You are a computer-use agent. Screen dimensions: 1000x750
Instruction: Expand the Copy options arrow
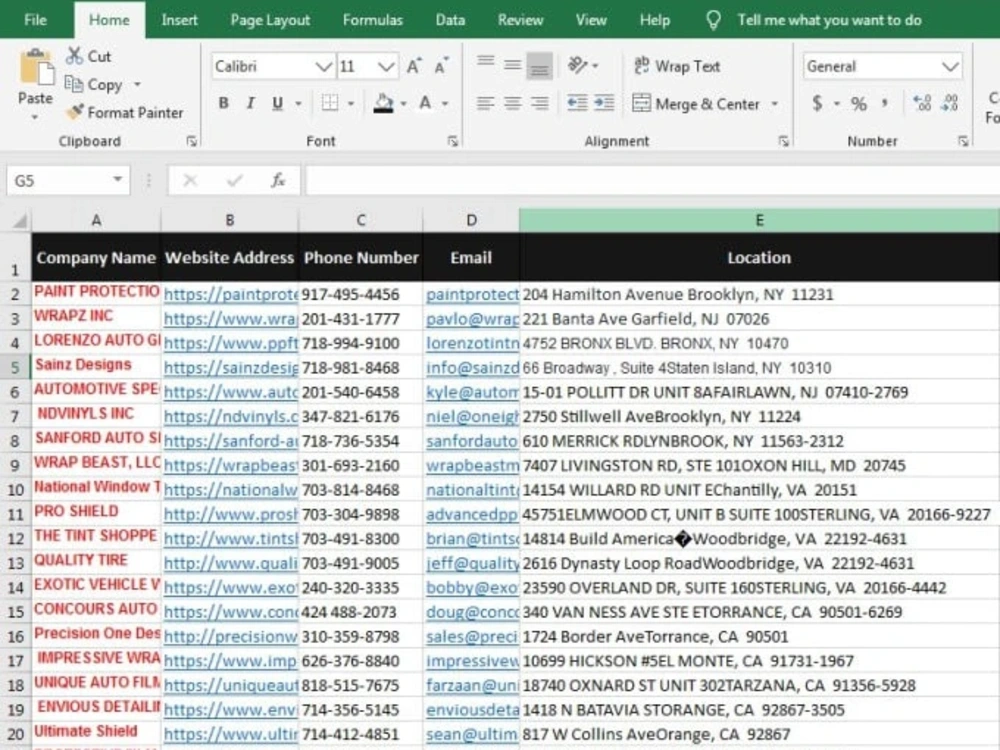click(x=137, y=84)
